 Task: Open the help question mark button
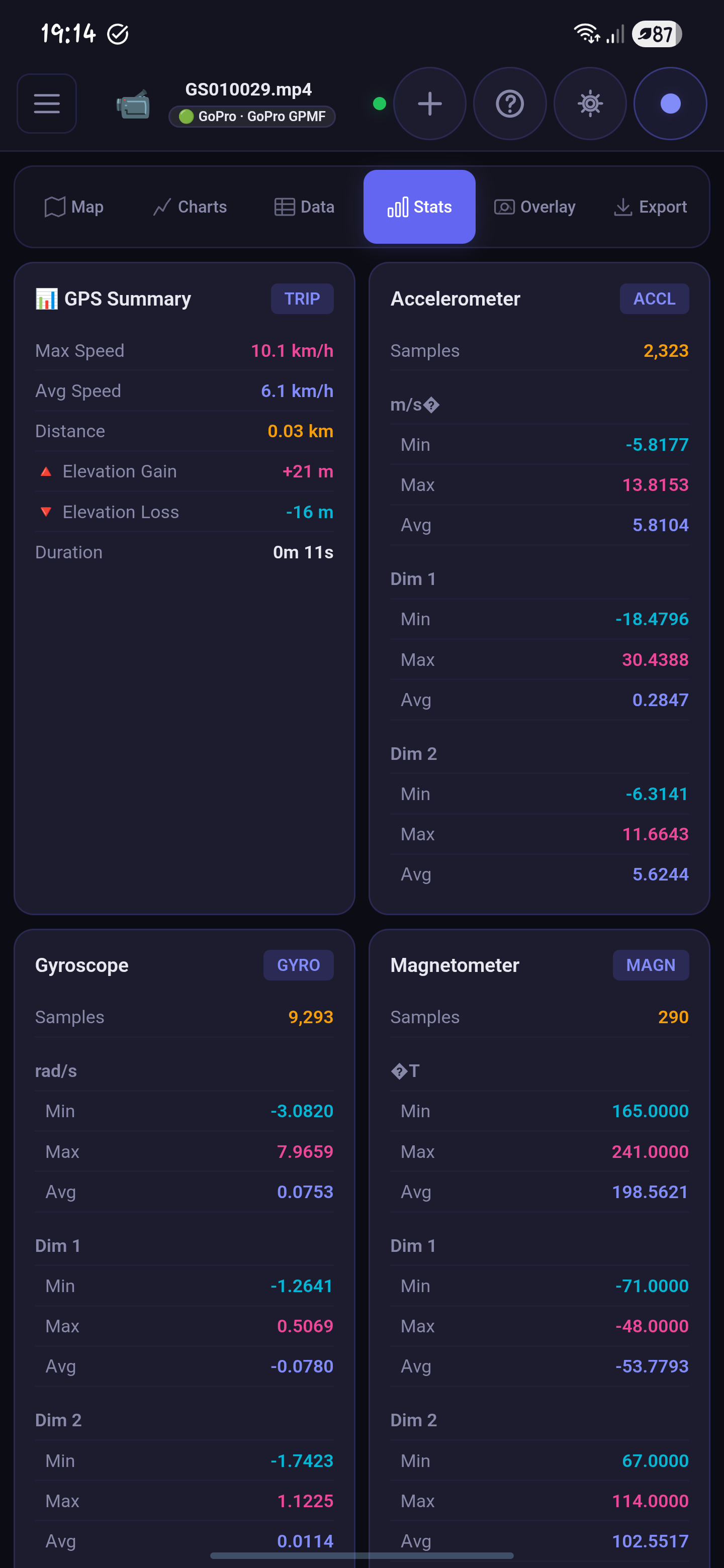click(x=510, y=104)
